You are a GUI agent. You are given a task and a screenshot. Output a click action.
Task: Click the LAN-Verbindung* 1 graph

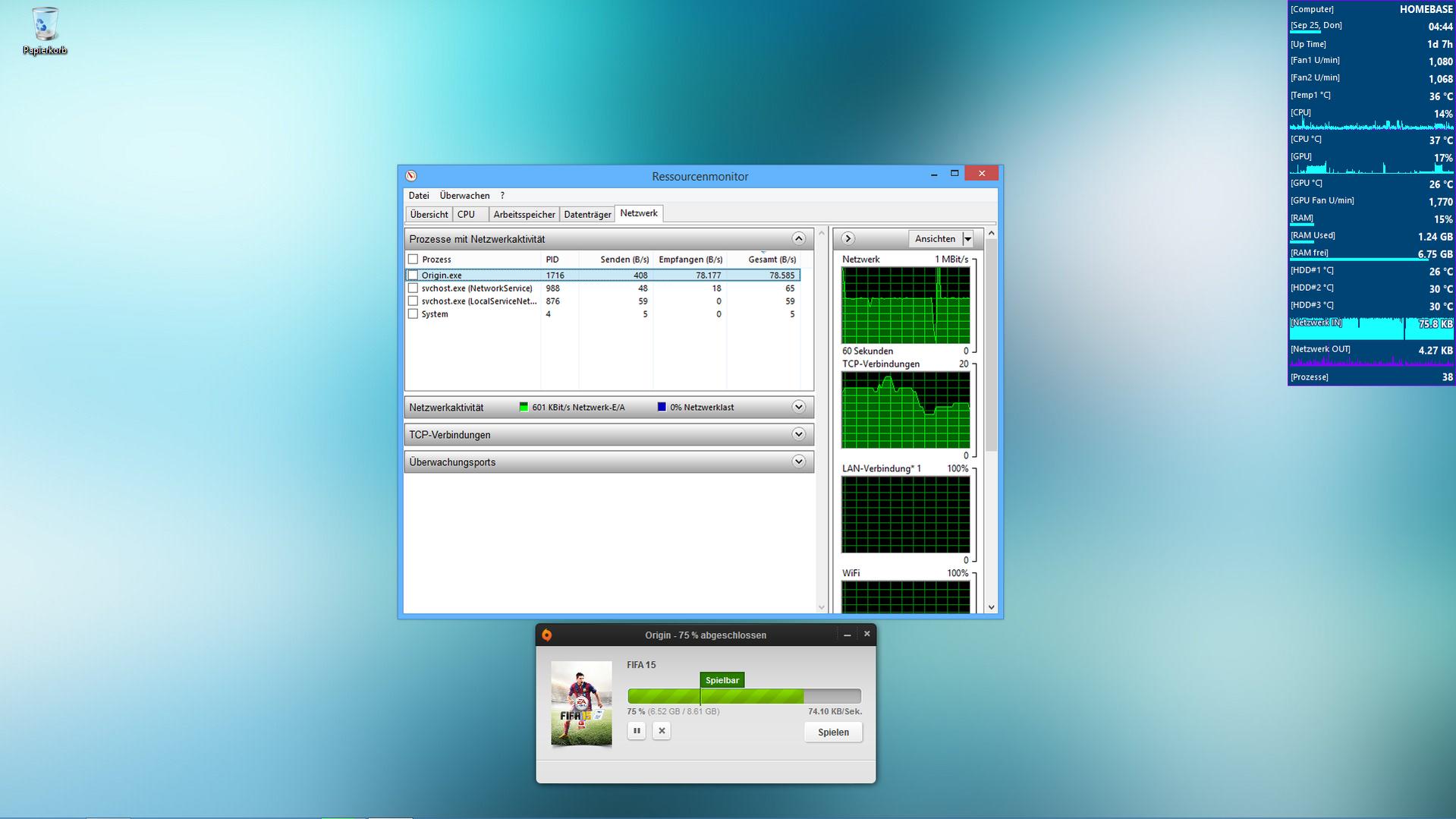click(x=905, y=515)
